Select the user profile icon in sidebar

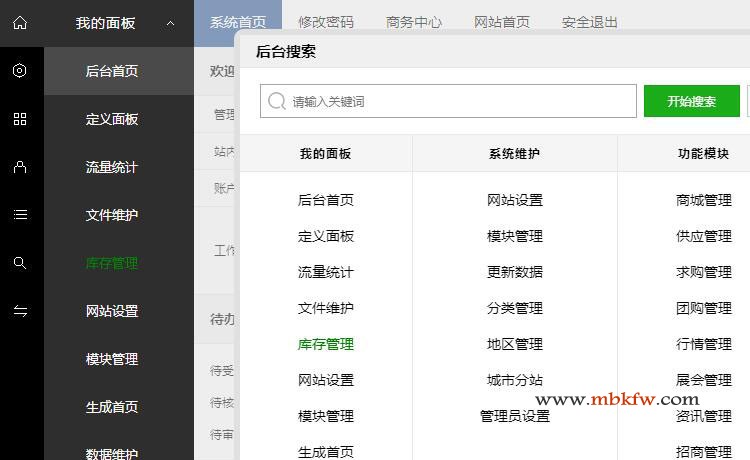pos(20,167)
